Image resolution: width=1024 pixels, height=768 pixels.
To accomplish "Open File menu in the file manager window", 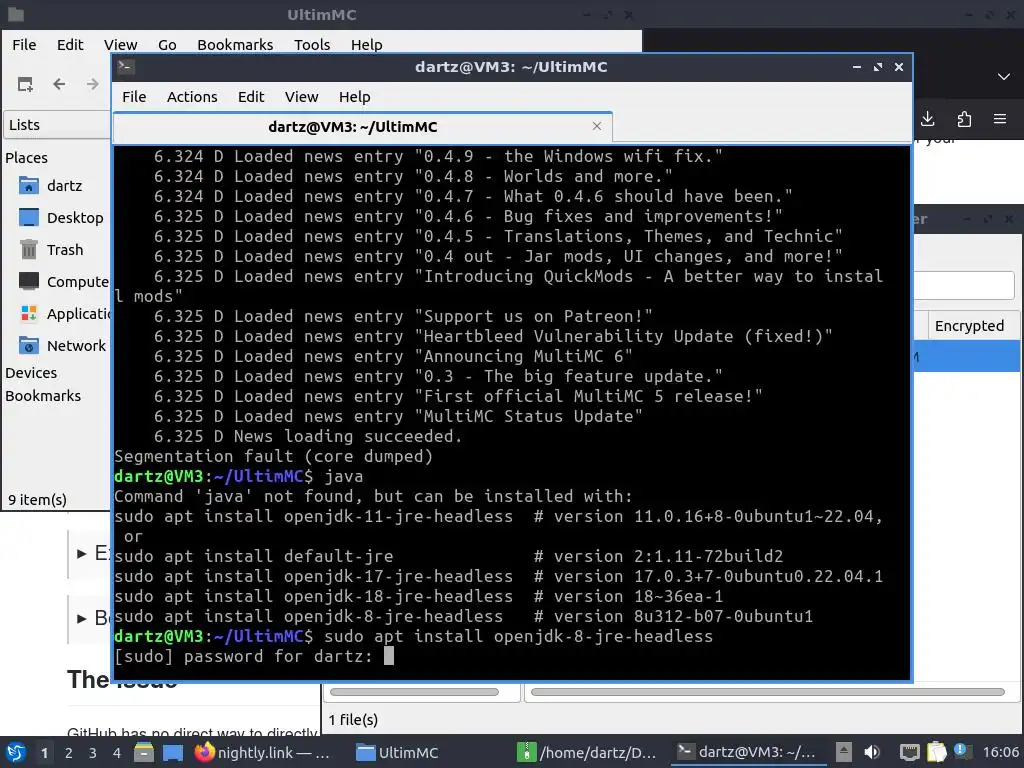I will coord(24,44).
